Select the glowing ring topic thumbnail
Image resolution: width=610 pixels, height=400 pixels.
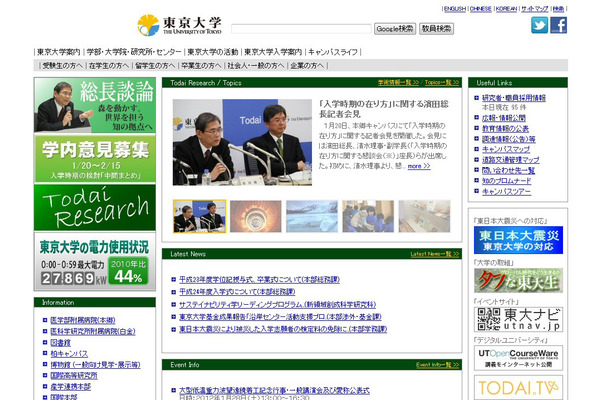(256, 216)
